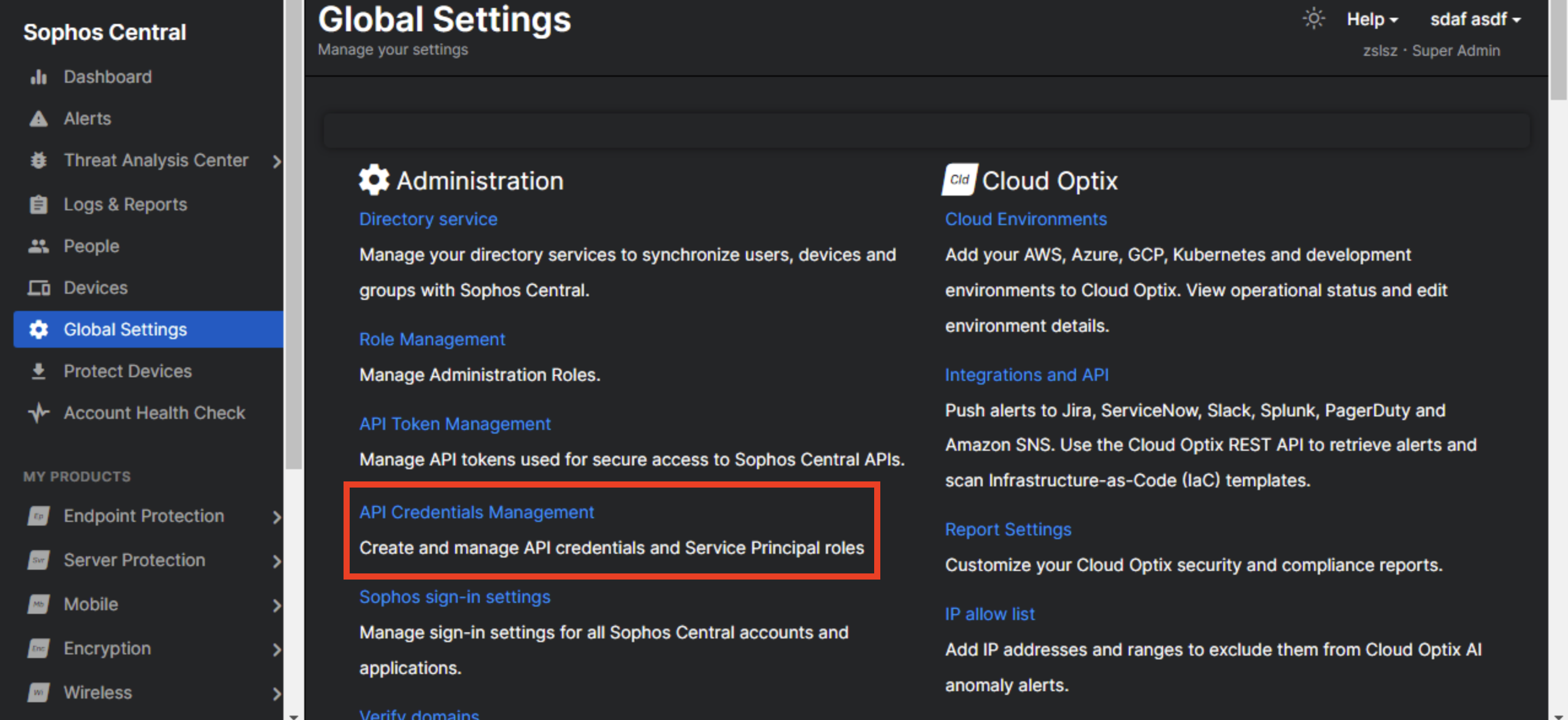Click the Encryption product icon
Image resolution: width=1568 pixels, height=720 pixels.
[x=39, y=649]
